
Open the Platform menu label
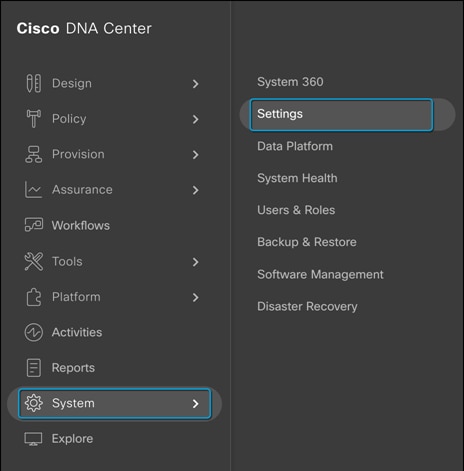tap(76, 297)
